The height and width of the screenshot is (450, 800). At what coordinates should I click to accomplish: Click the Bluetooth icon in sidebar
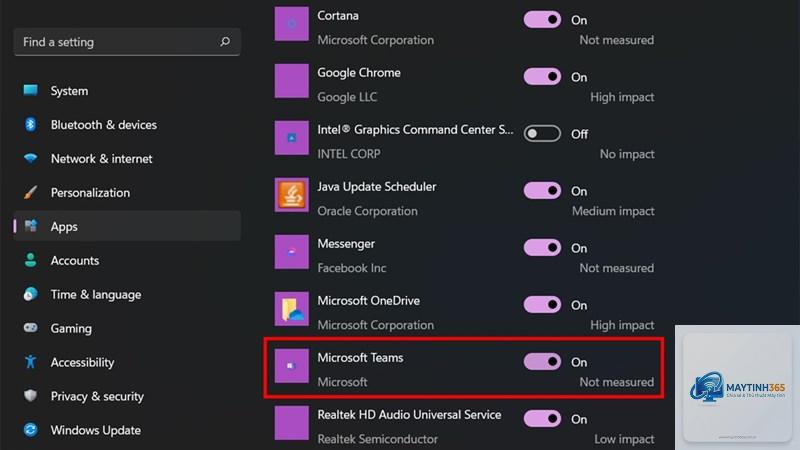coord(31,124)
